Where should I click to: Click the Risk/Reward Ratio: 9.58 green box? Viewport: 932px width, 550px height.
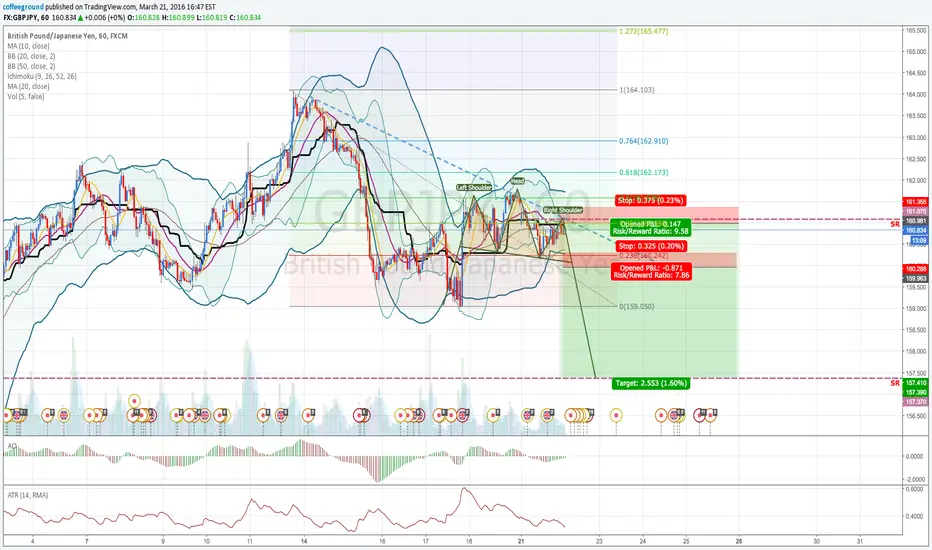click(650, 227)
